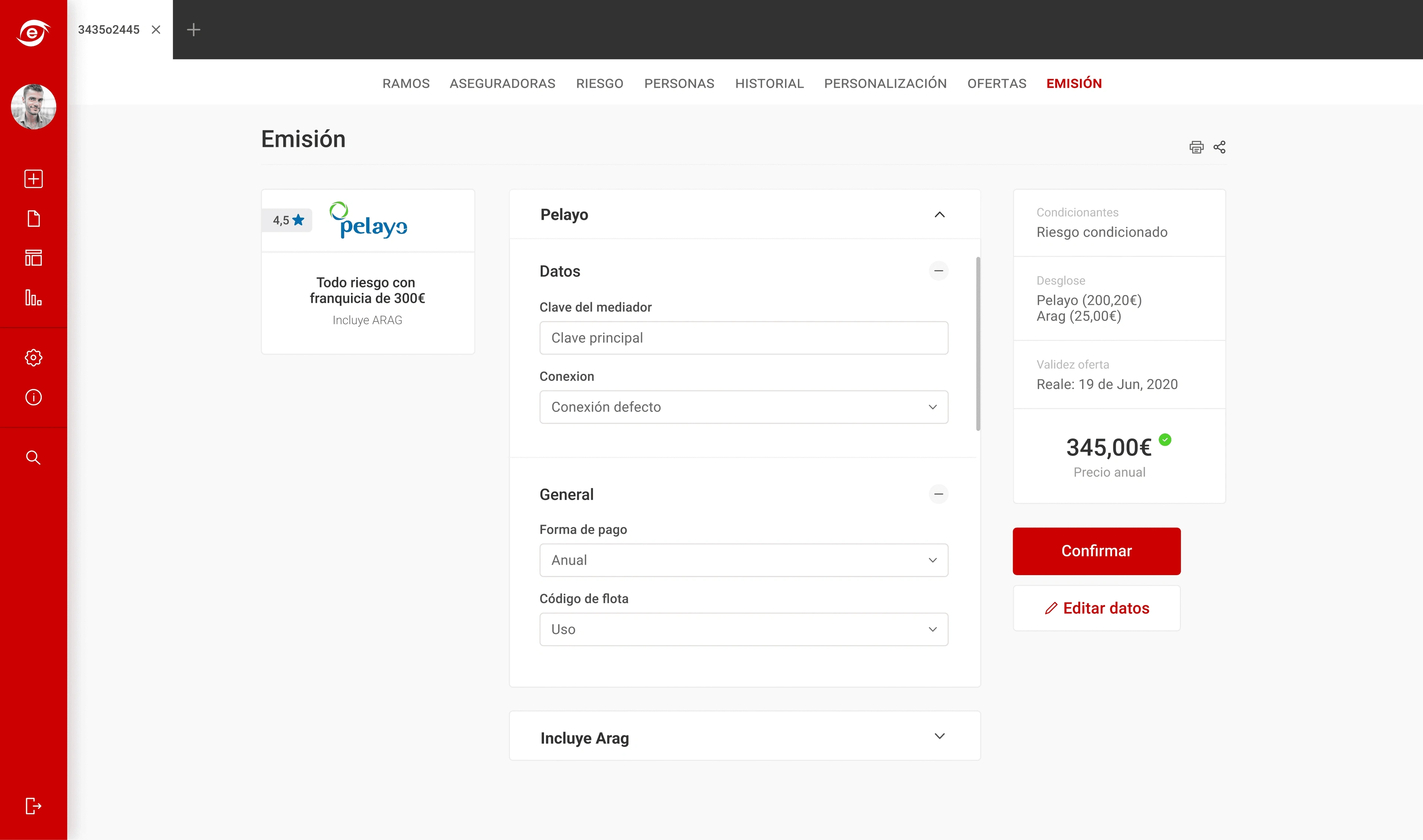The width and height of the screenshot is (1423, 840).
Task: Print the Emisión page
Action: click(x=1196, y=147)
